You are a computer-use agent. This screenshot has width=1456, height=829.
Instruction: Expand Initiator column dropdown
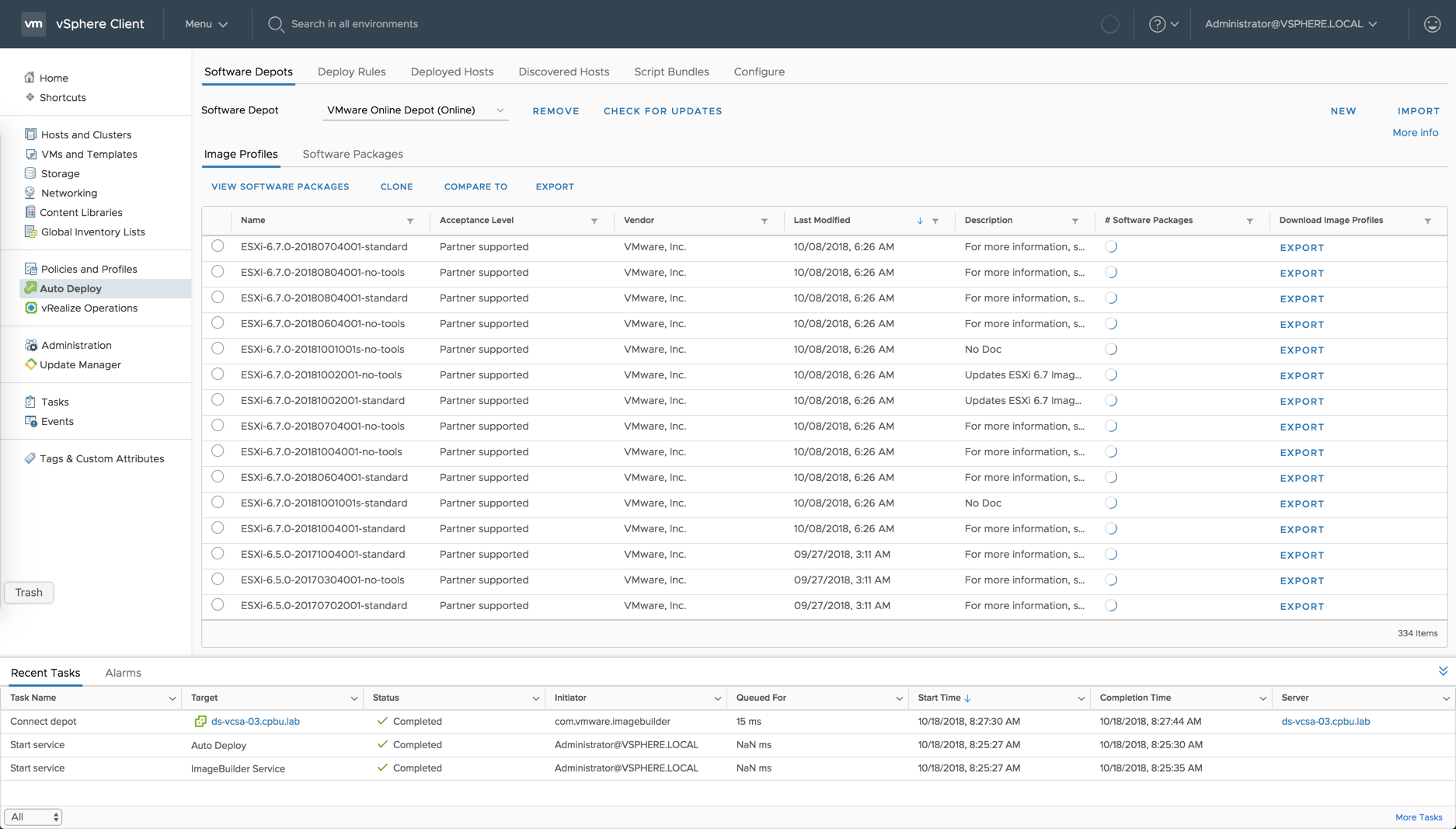click(717, 698)
